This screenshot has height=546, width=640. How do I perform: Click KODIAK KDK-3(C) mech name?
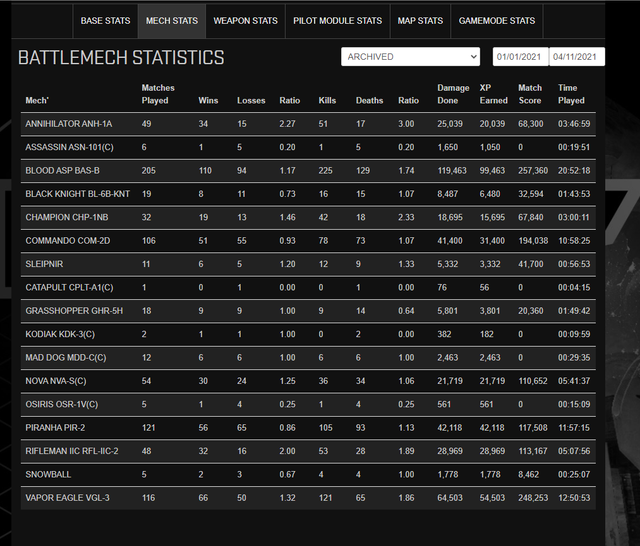[x=60, y=334]
